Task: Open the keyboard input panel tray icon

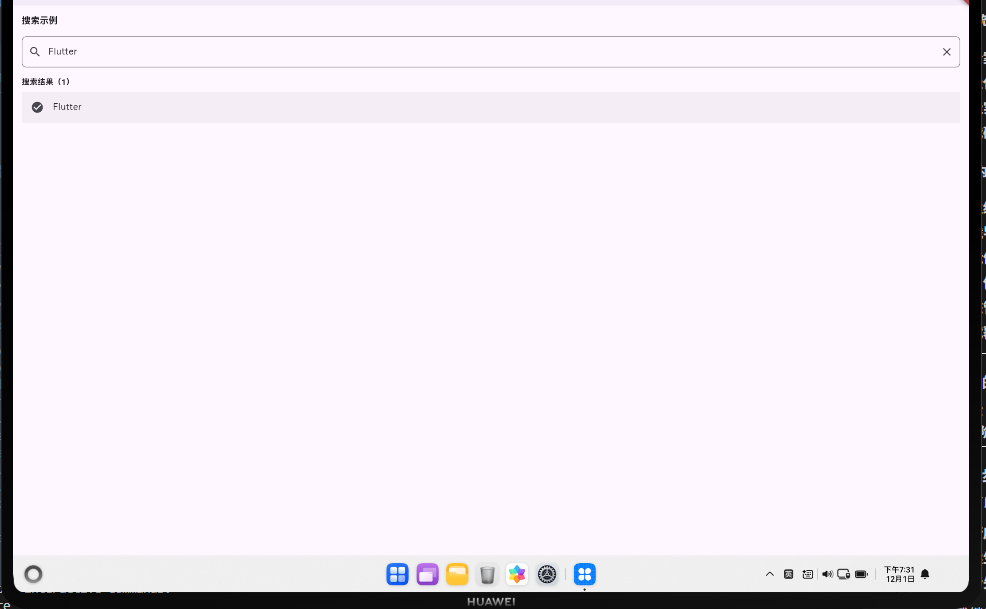Action: tap(808, 574)
